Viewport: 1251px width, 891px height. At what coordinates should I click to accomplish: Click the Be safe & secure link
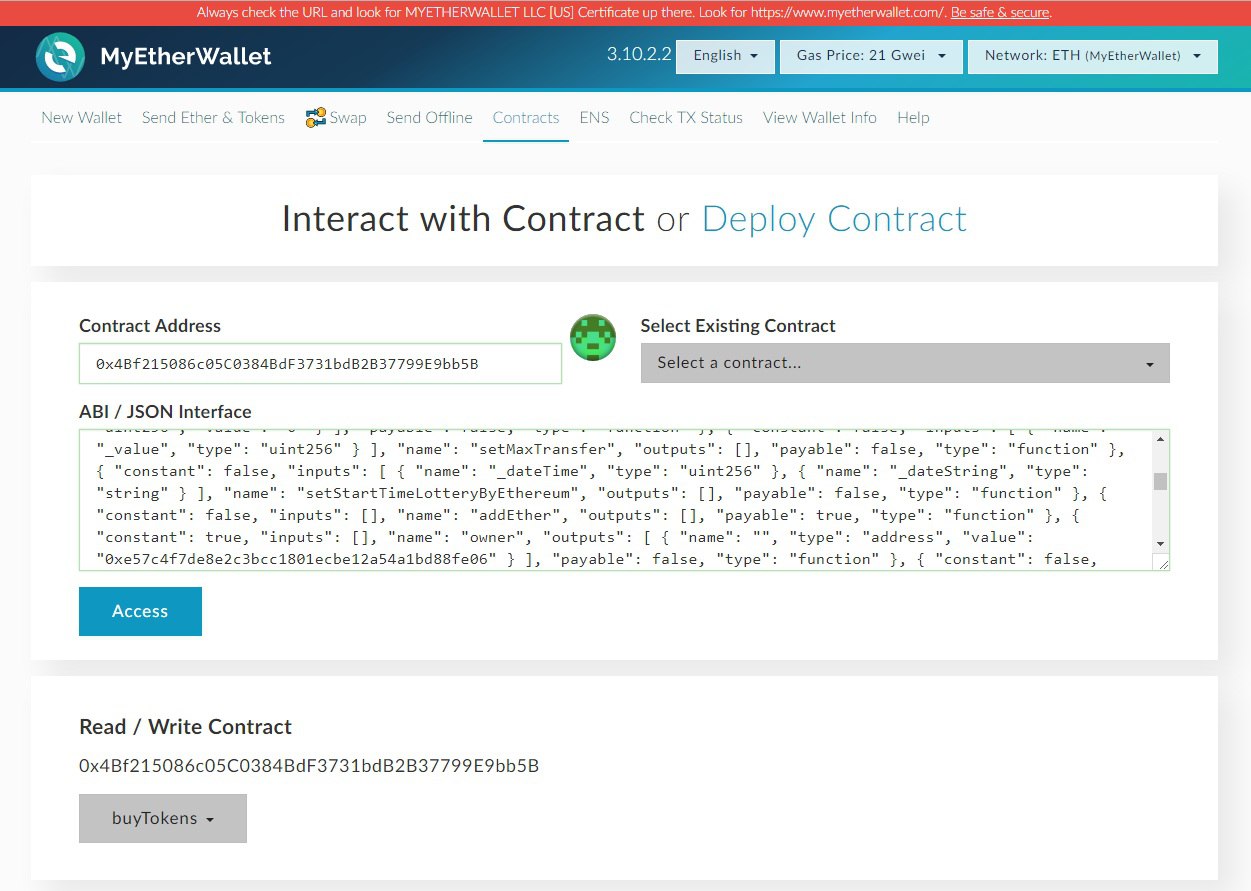pyautogui.click(x=1000, y=13)
